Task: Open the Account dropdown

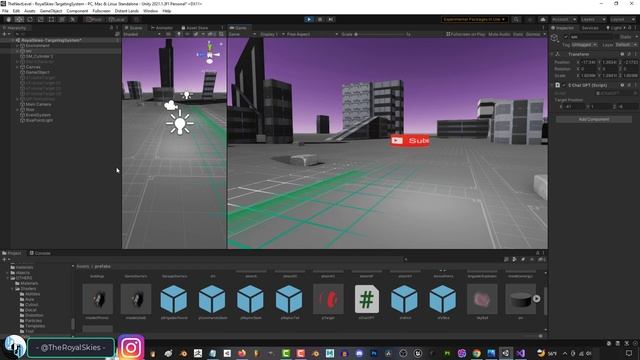Action: tap(564, 19)
